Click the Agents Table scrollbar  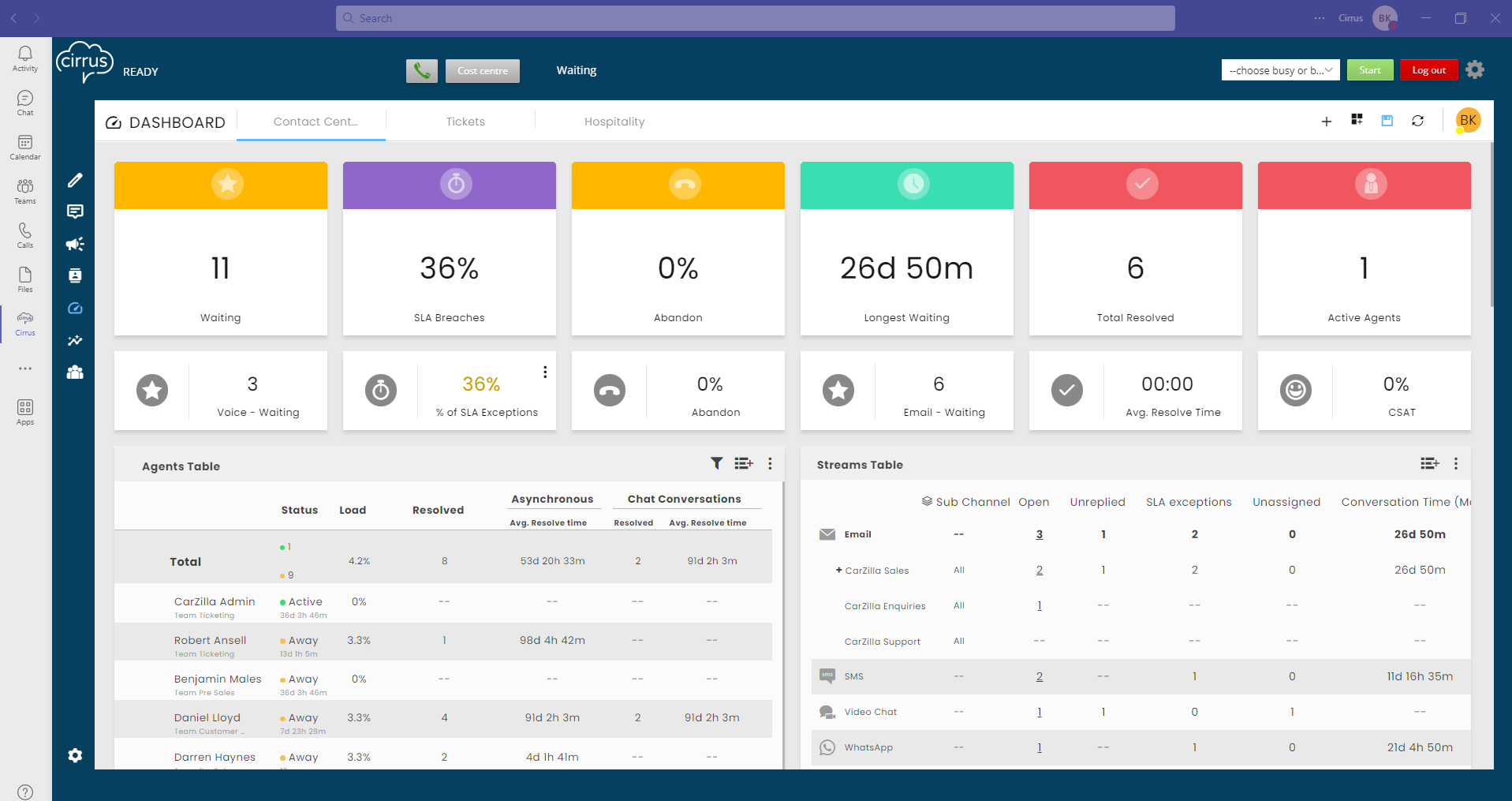(781, 623)
